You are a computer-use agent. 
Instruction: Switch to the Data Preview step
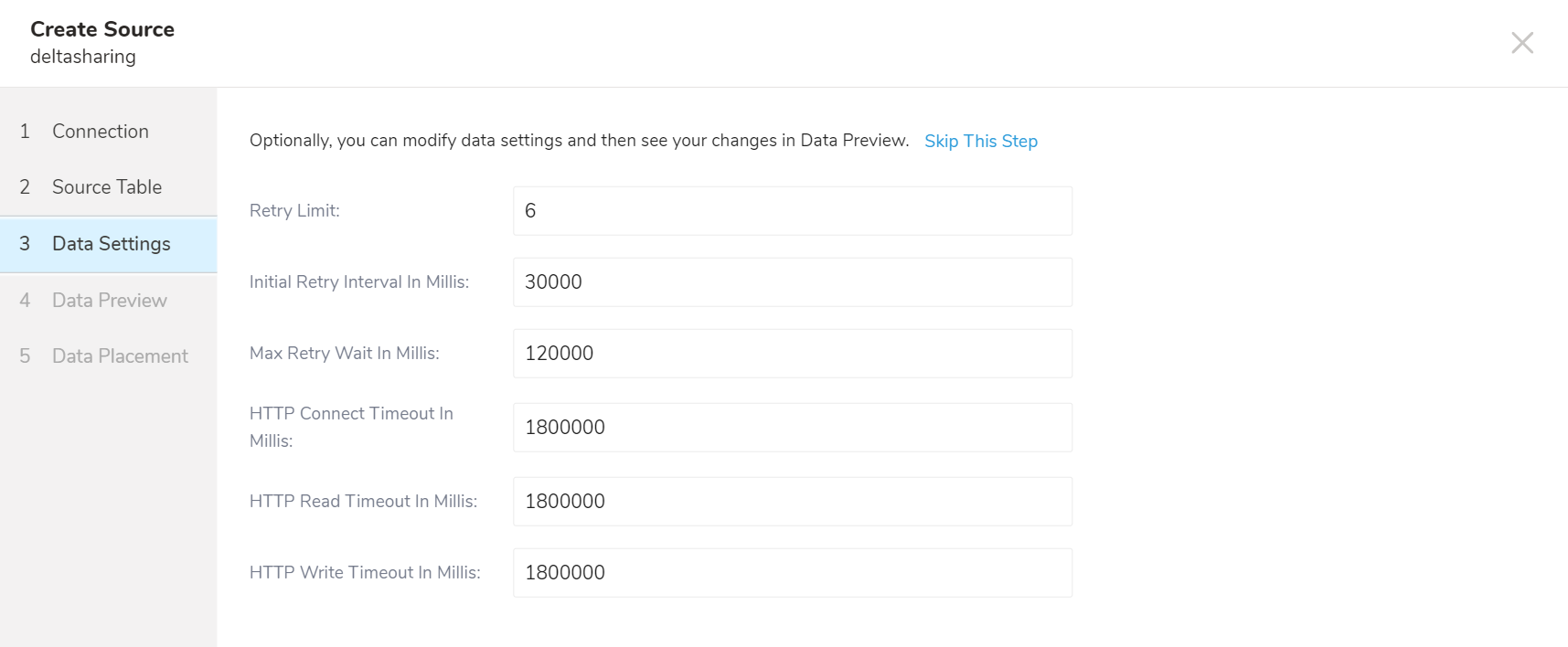(x=109, y=301)
